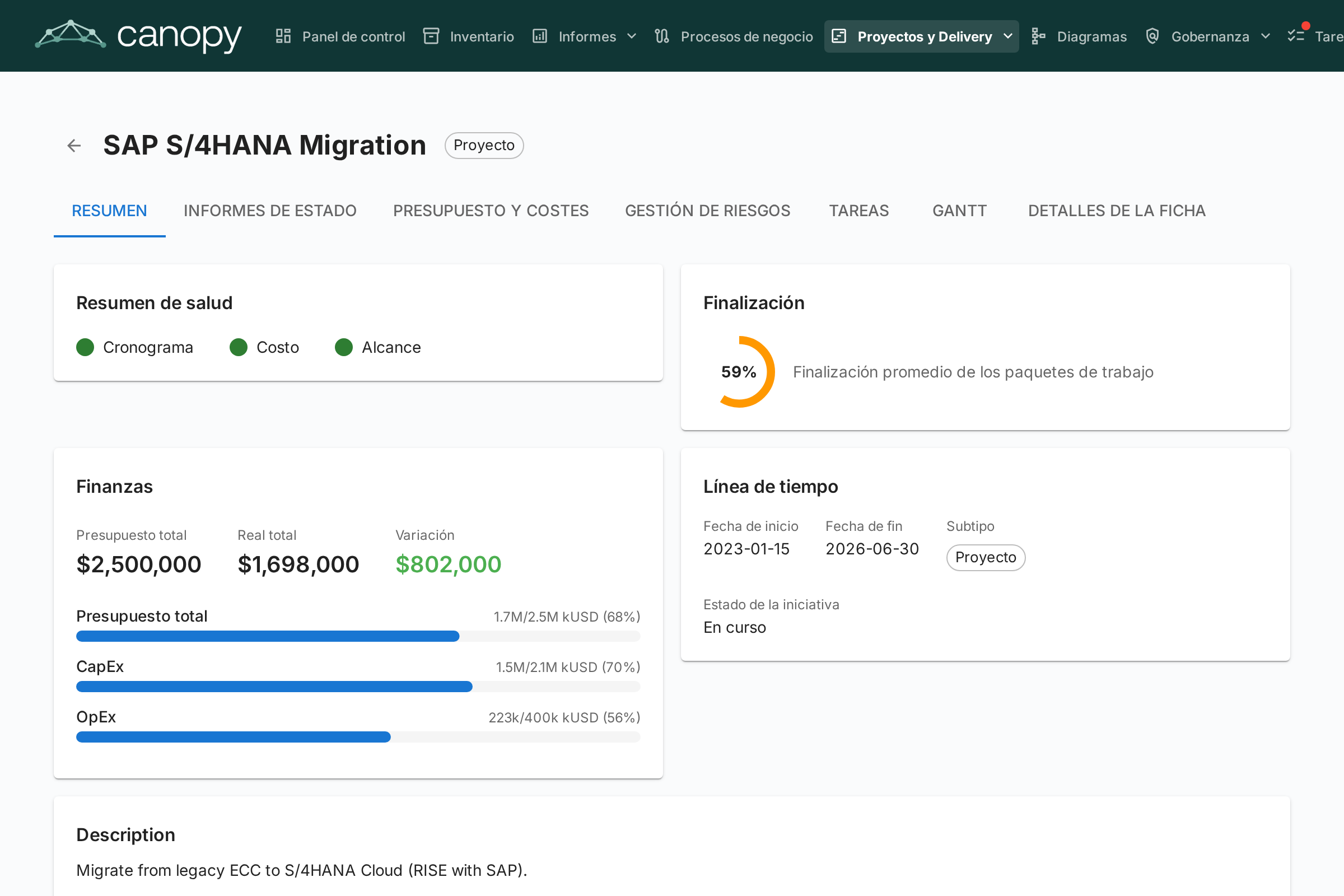Click the 59% completion progress ring
This screenshot has width=1344, height=896.
point(739,372)
